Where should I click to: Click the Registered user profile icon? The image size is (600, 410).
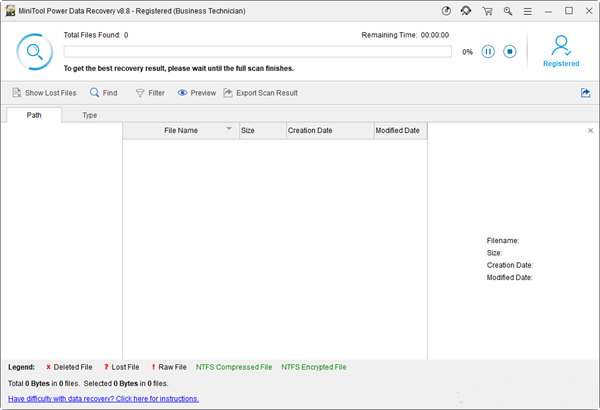pos(560,48)
